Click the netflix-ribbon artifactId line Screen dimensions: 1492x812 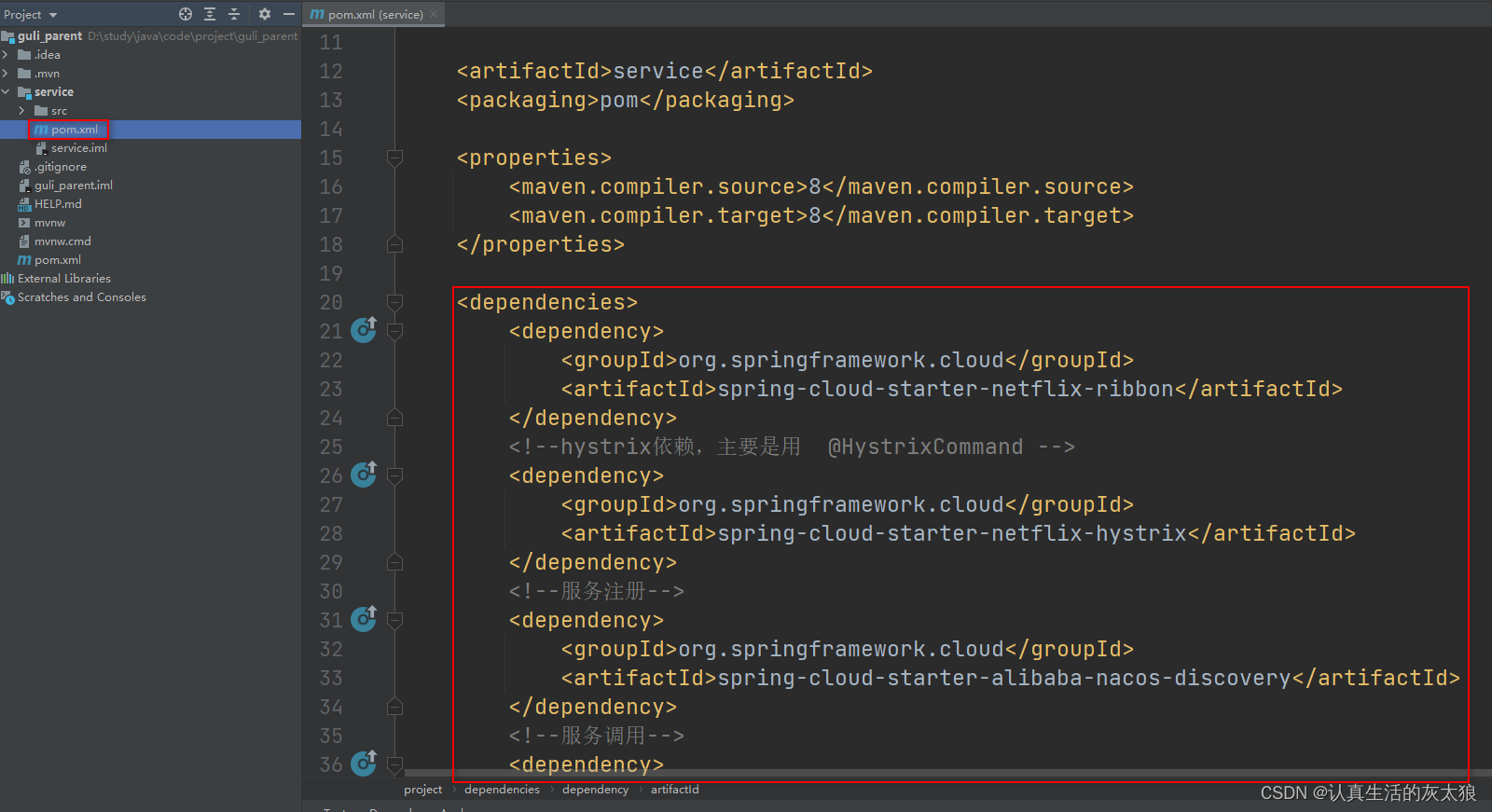coord(951,389)
